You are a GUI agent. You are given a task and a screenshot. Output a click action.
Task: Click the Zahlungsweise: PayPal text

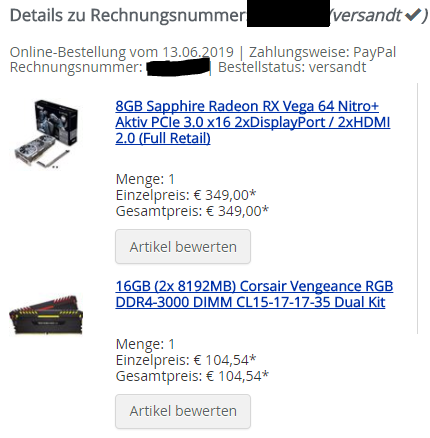click(x=322, y=52)
